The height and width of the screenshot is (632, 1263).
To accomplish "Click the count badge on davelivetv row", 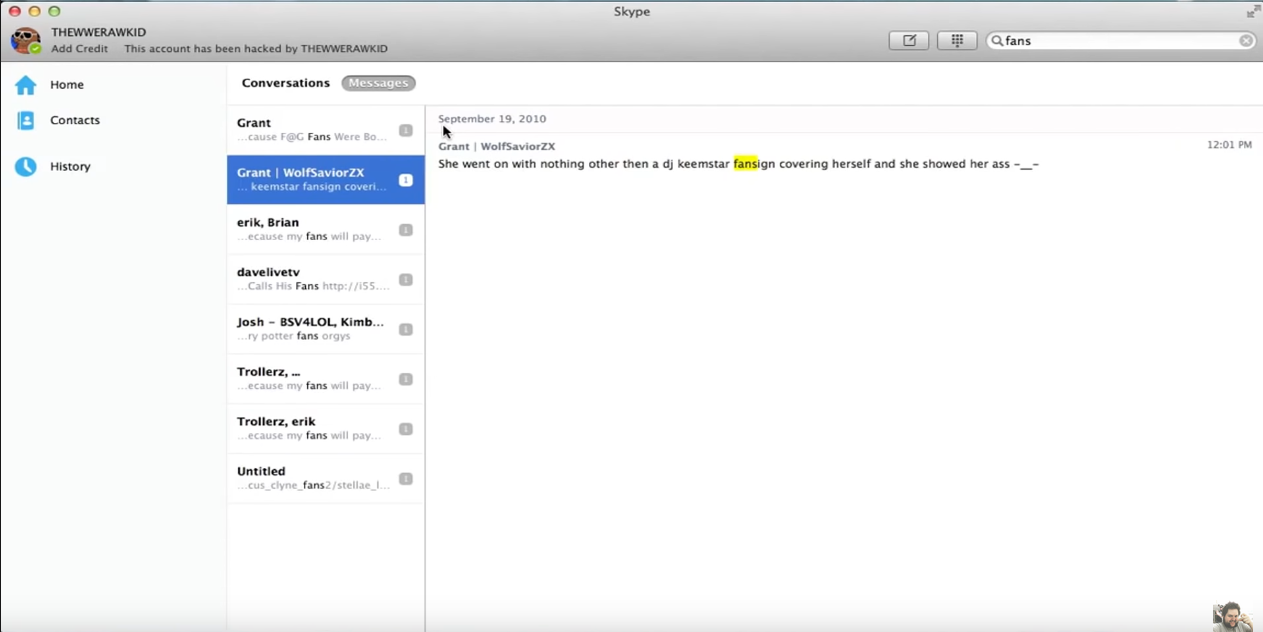I will (406, 279).
